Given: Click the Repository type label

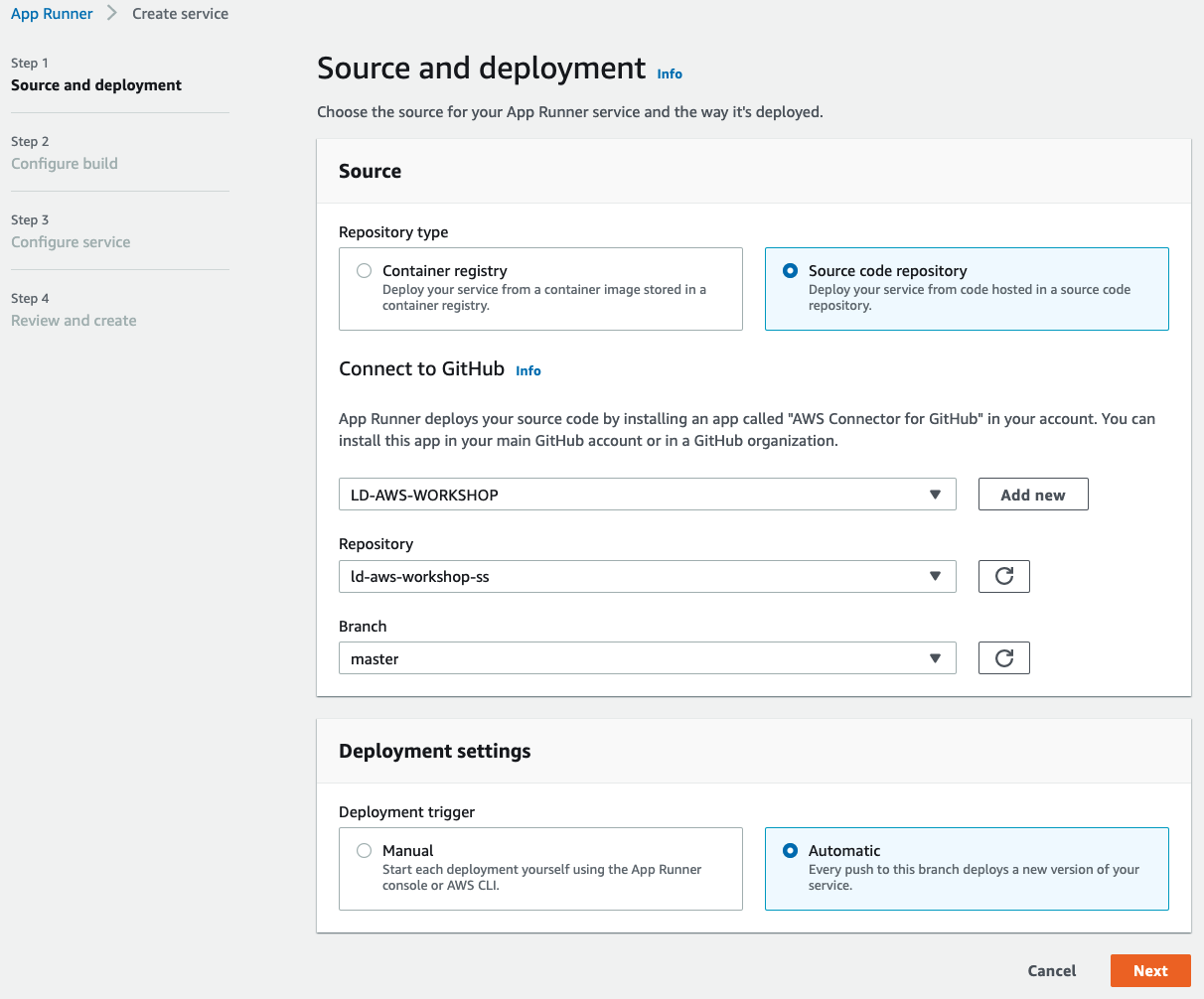Looking at the screenshot, I should point(393,232).
